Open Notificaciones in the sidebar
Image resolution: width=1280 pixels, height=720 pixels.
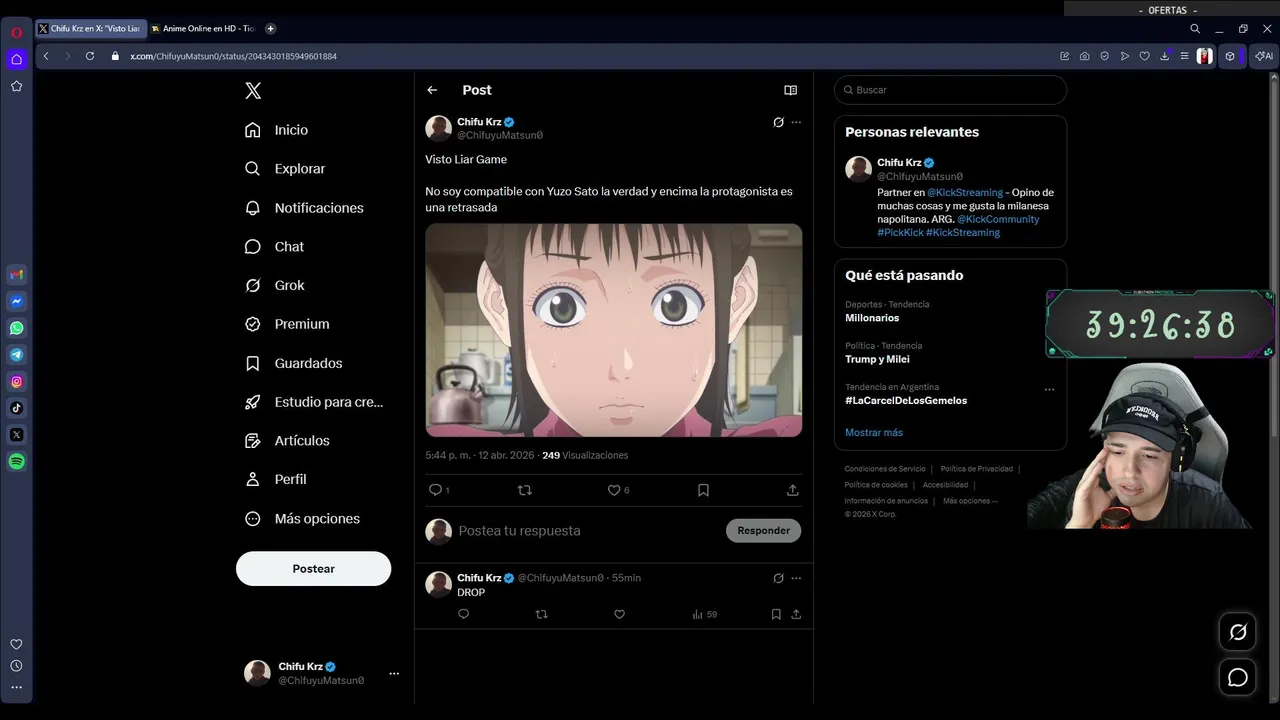click(x=305, y=208)
